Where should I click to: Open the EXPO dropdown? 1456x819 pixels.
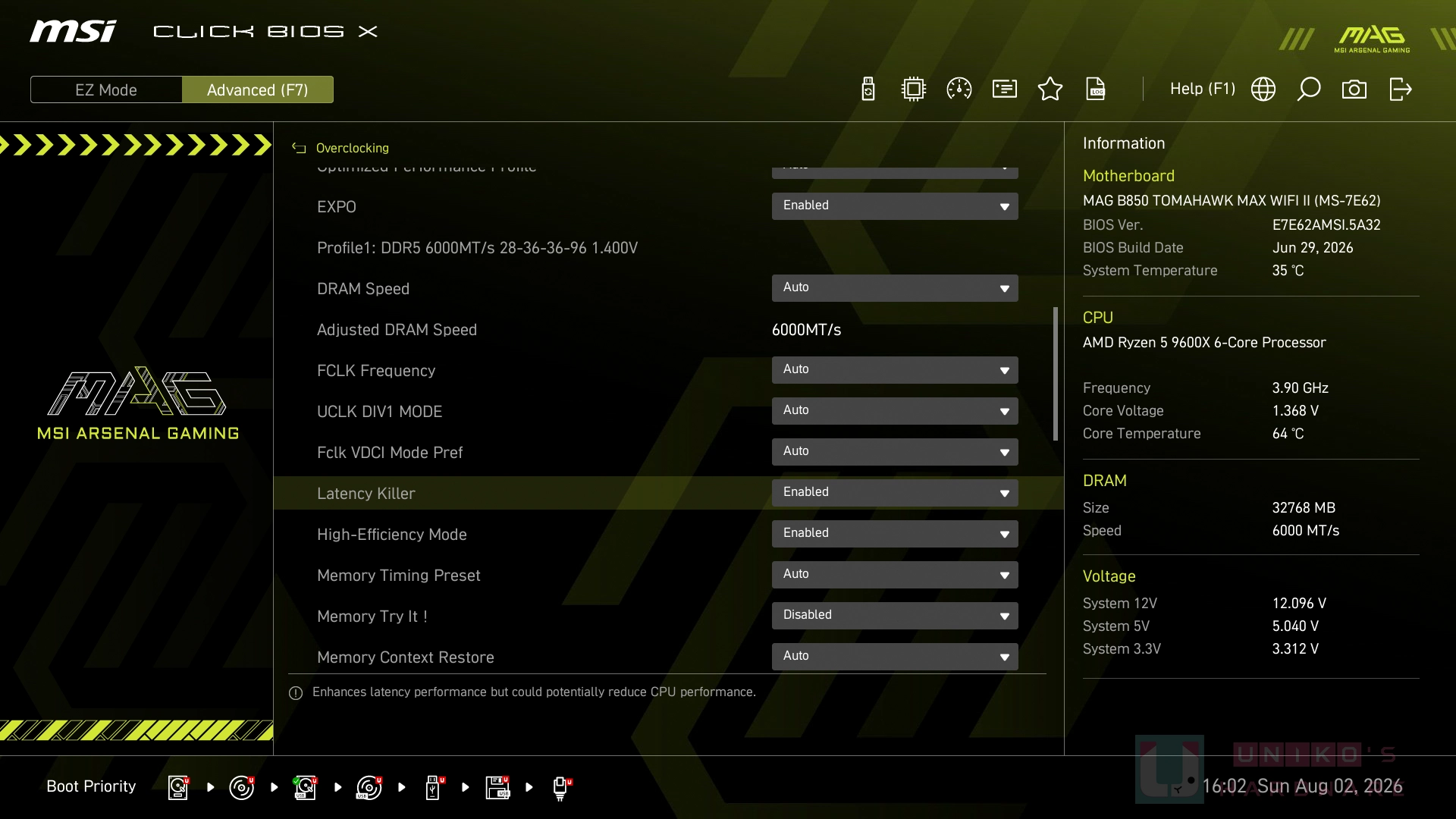point(895,206)
